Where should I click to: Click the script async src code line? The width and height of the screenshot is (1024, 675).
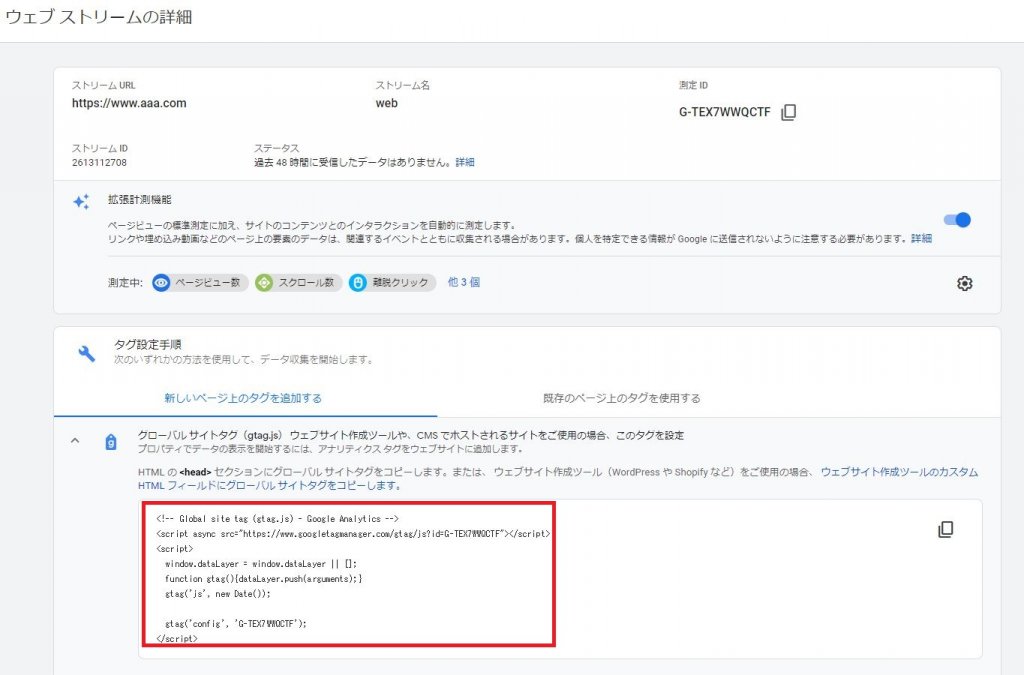click(x=353, y=533)
